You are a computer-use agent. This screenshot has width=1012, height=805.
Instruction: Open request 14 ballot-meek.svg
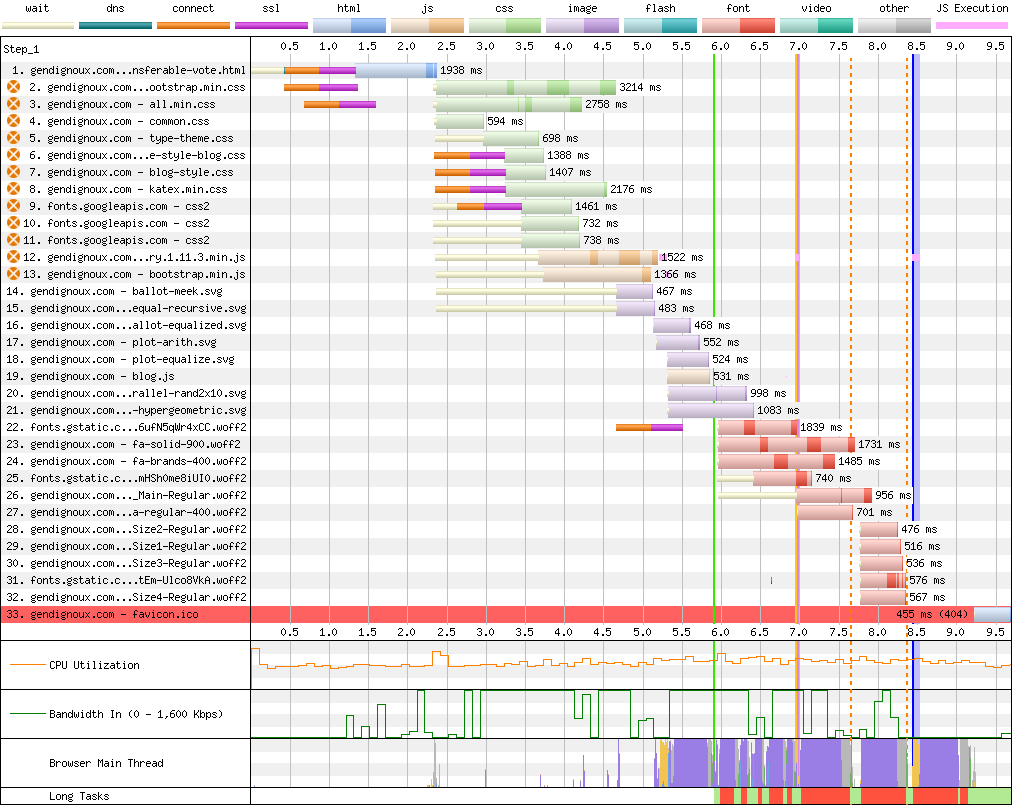125,291
